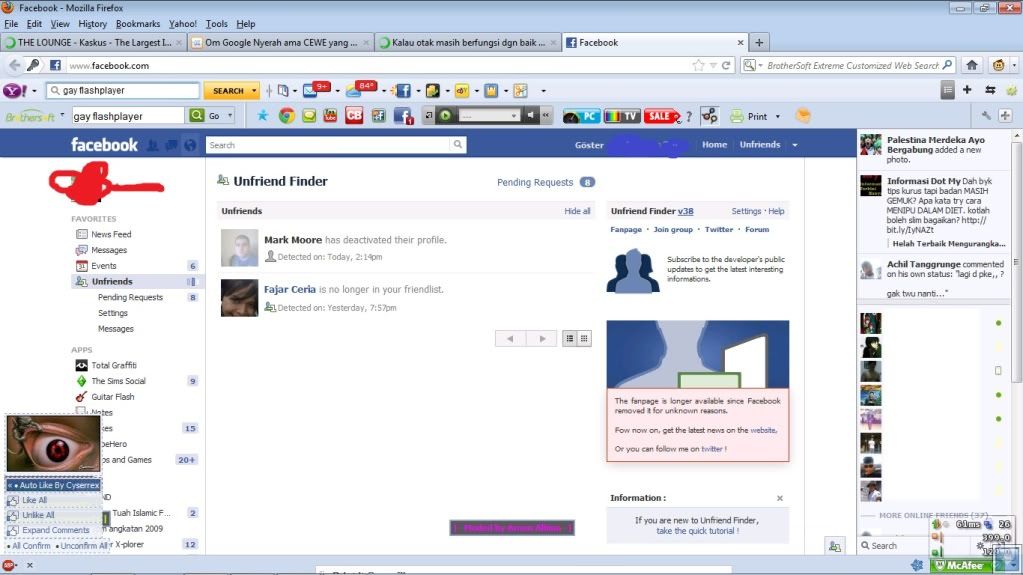The height and width of the screenshot is (575, 1023).
Task: Click the printer Print icon
Action: (x=737, y=116)
